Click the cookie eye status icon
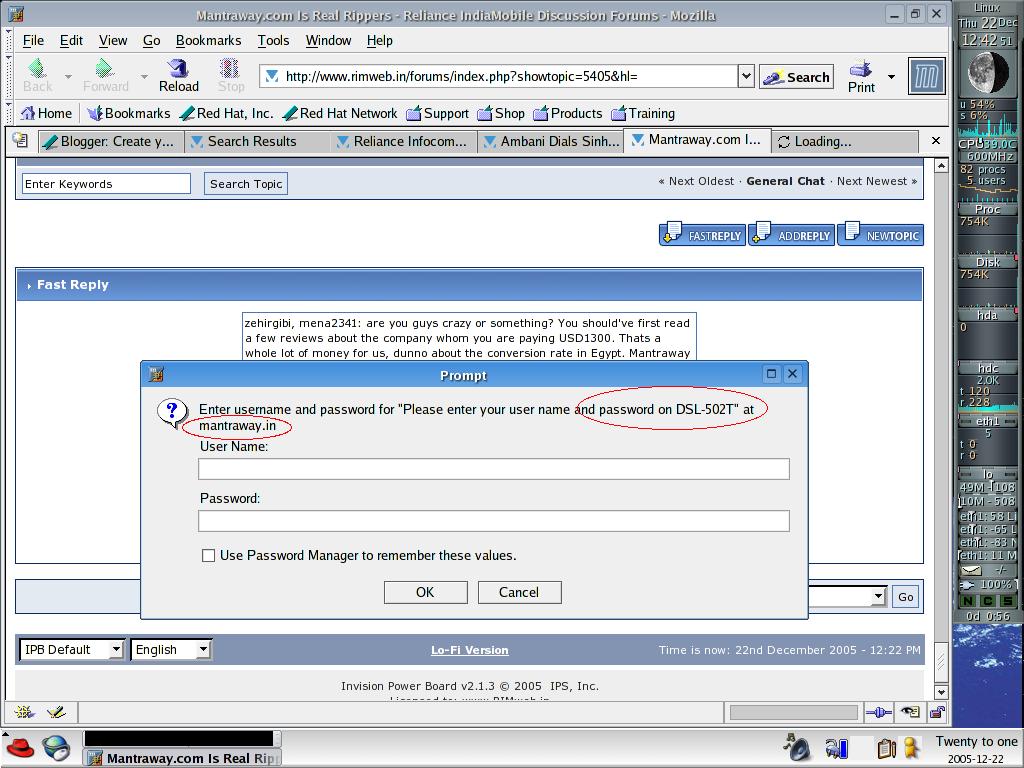Image resolution: width=1024 pixels, height=768 pixels. pyautogui.click(x=910, y=712)
